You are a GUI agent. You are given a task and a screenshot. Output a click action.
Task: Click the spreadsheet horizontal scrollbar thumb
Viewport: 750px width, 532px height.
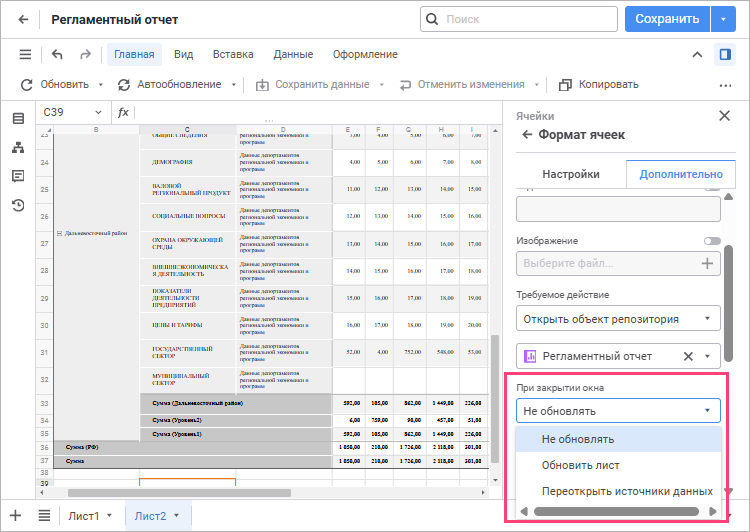179,492
